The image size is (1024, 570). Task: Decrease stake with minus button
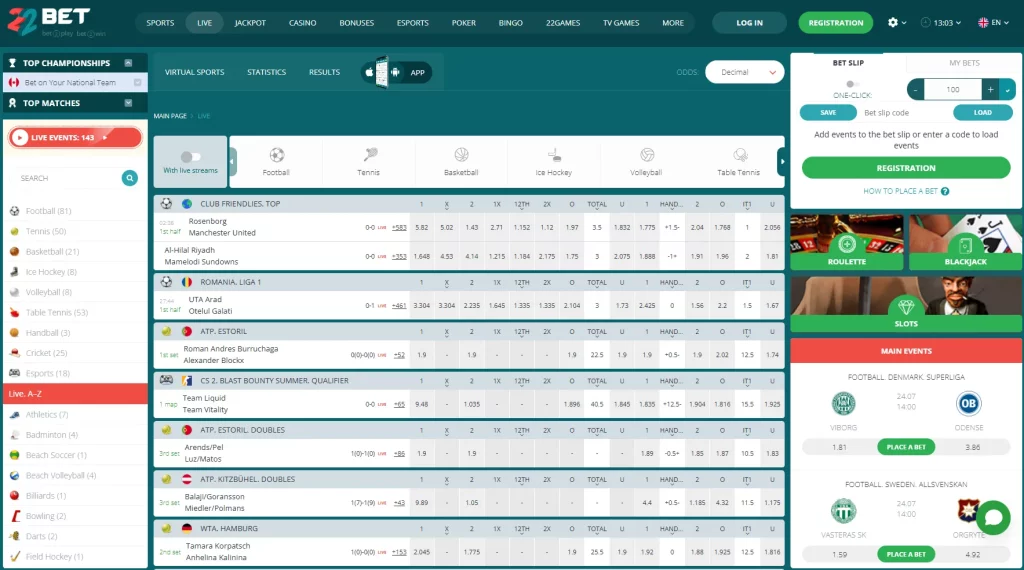tap(916, 89)
